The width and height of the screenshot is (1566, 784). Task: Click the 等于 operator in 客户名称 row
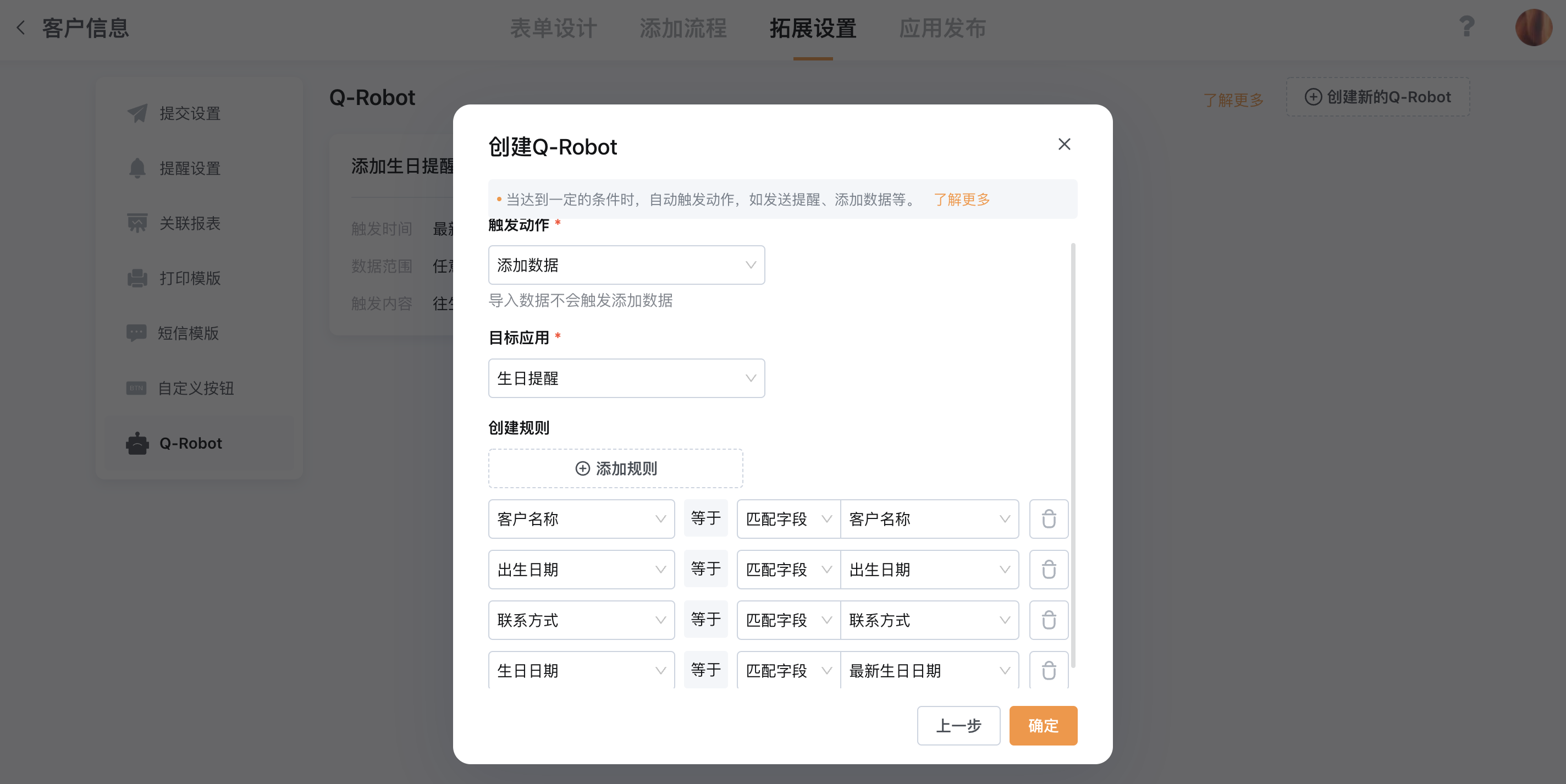pyautogui.click(x=706, y=518)
